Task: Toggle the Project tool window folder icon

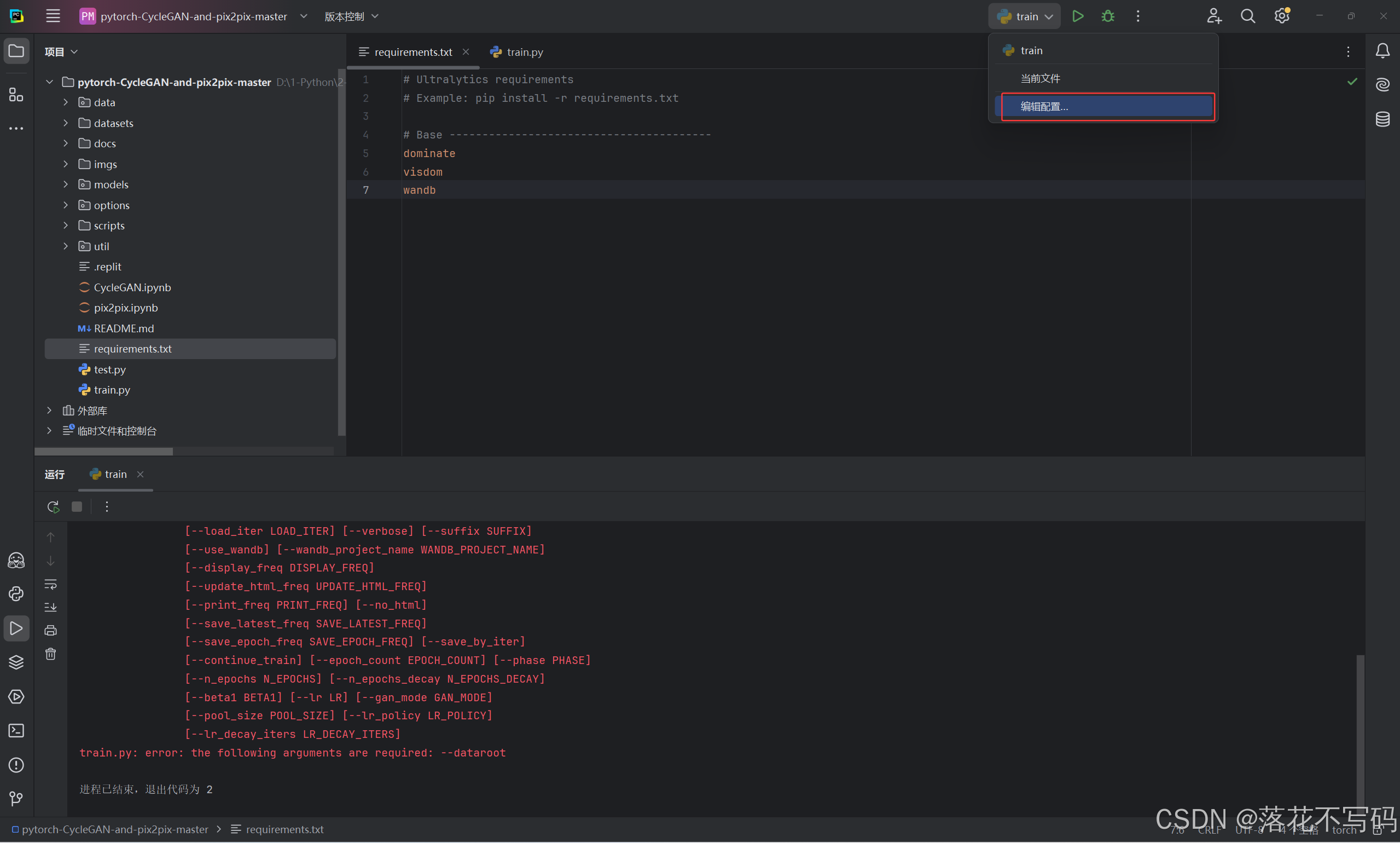Action: (x=16, y=51)
